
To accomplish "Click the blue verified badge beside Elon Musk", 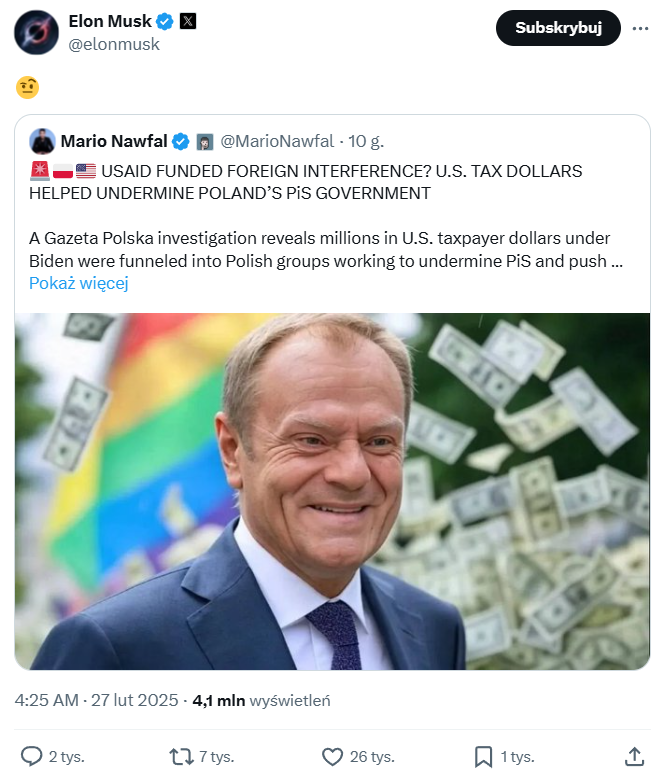I will pos(166,21).
